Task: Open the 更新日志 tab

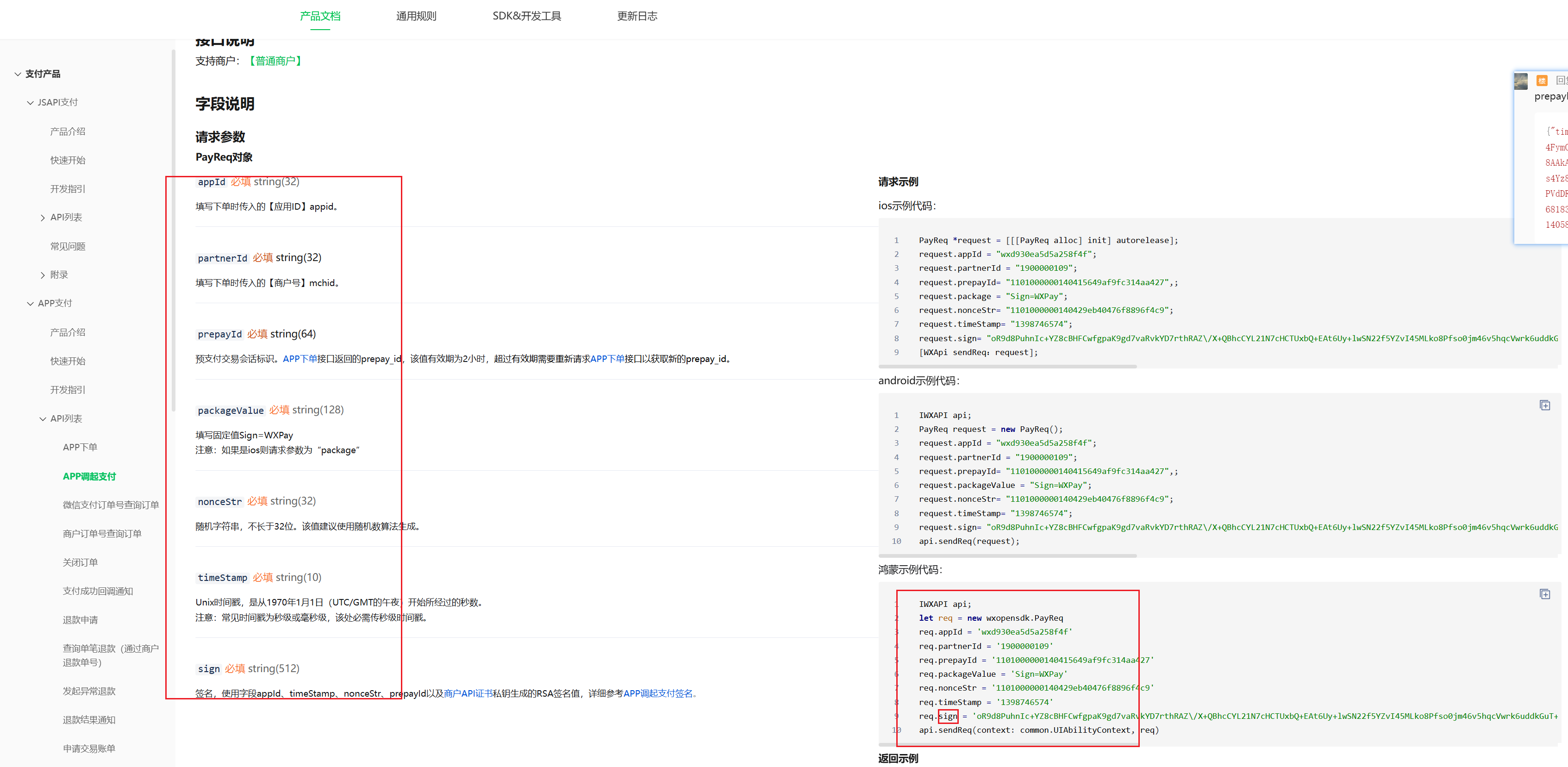Action: click(x=637, y=17)
